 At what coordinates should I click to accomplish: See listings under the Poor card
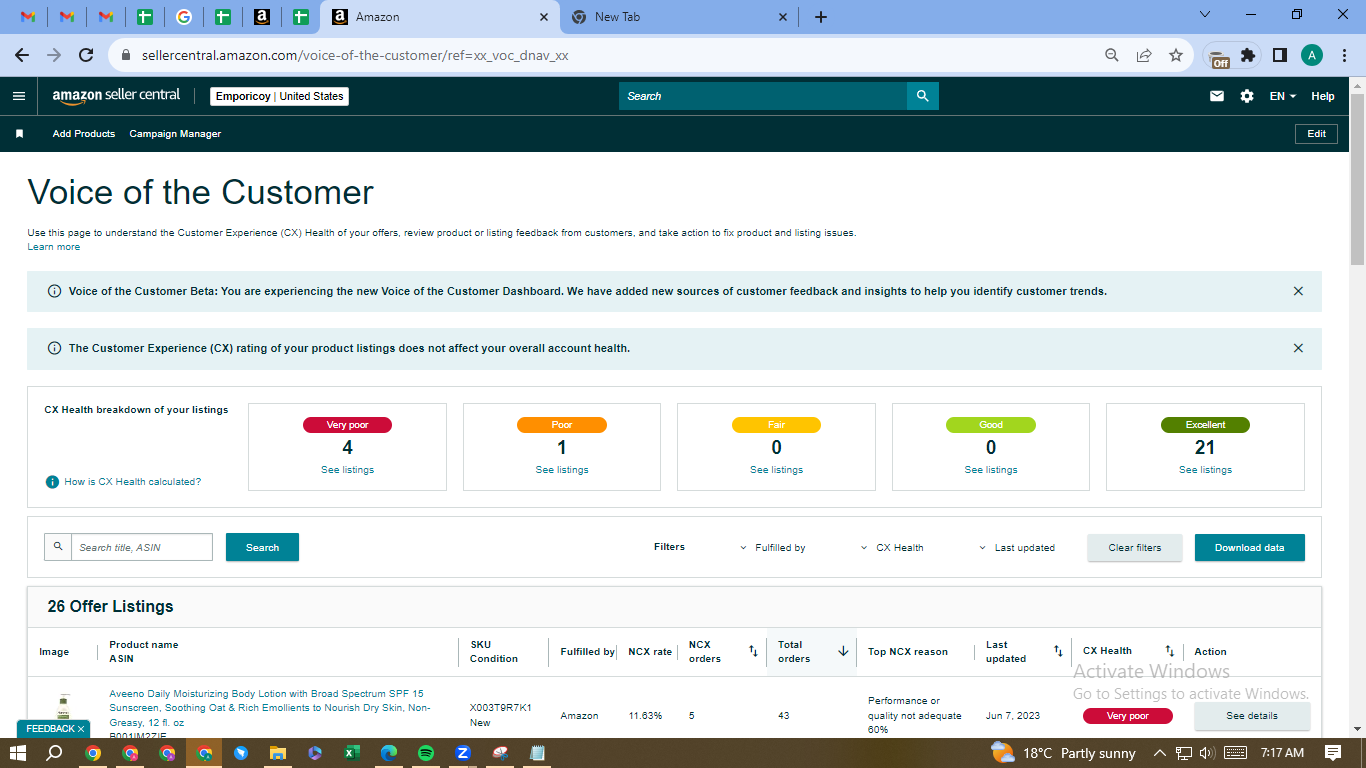click(562, 470)
